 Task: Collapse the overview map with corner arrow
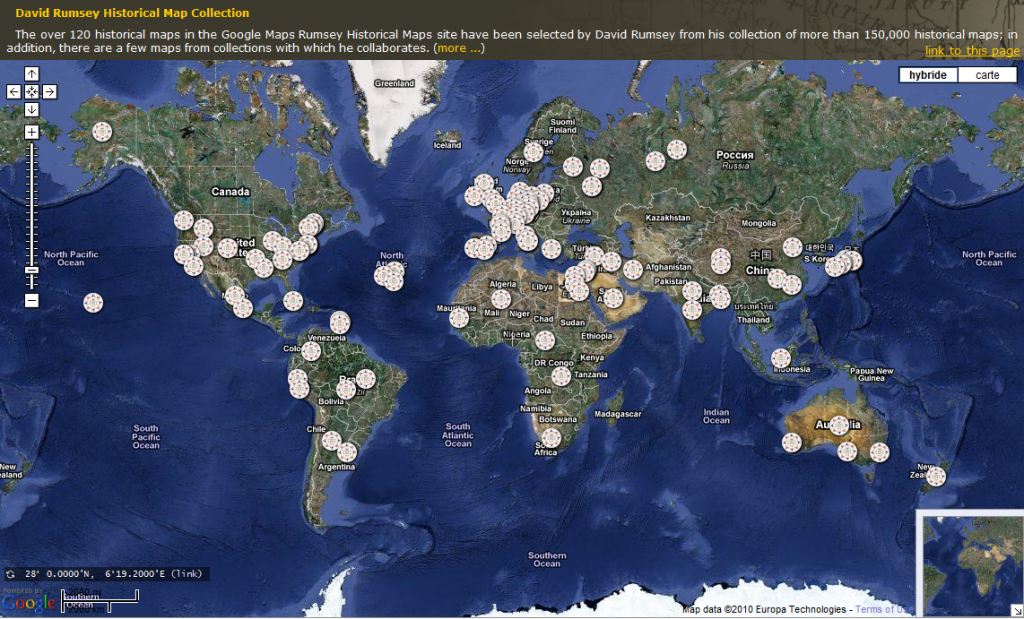coord(1018,613)
